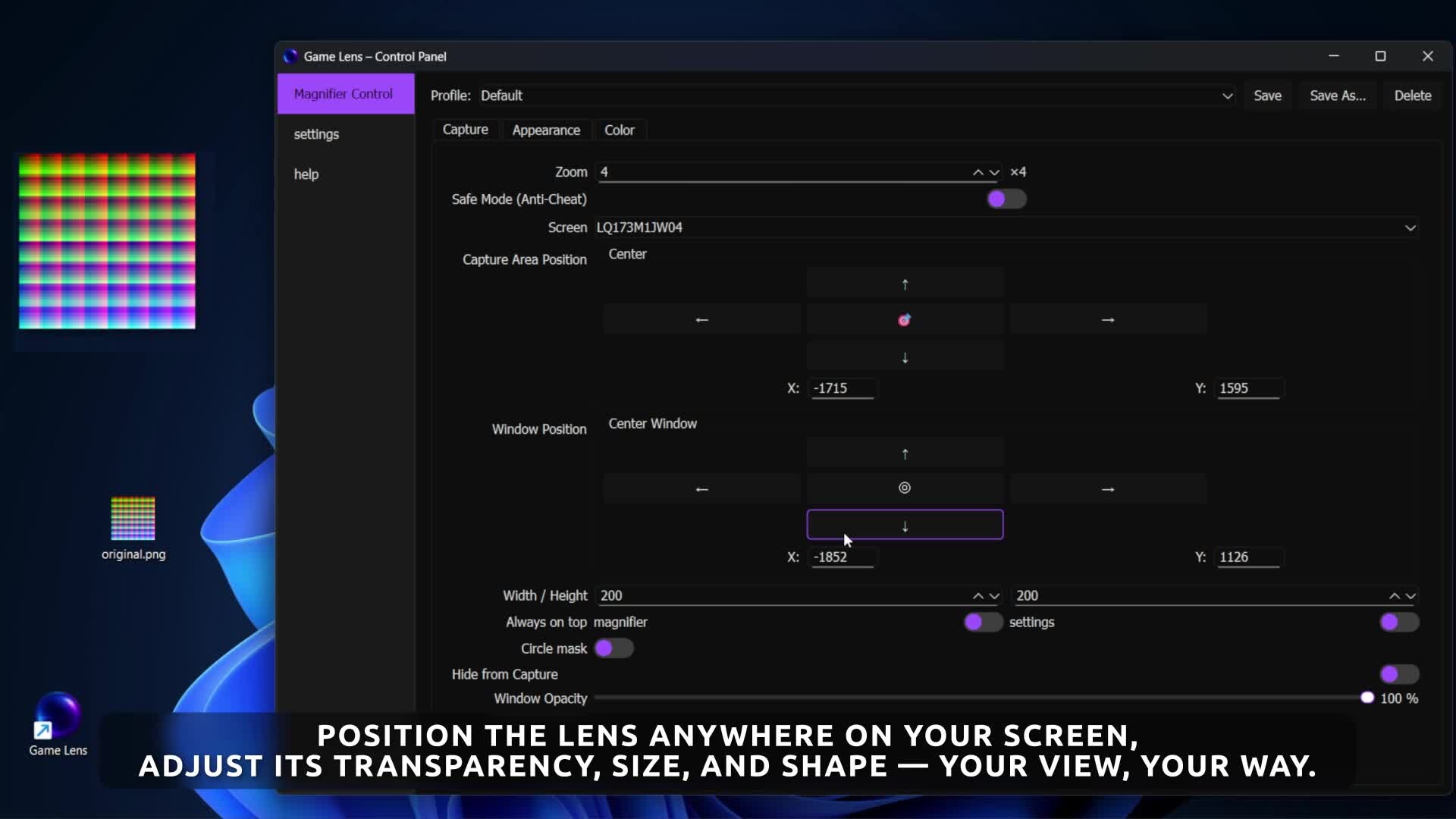Click the Save As... button
Image resolution: width=1456 pixels, height=819 pixels.
[1337, 96]
